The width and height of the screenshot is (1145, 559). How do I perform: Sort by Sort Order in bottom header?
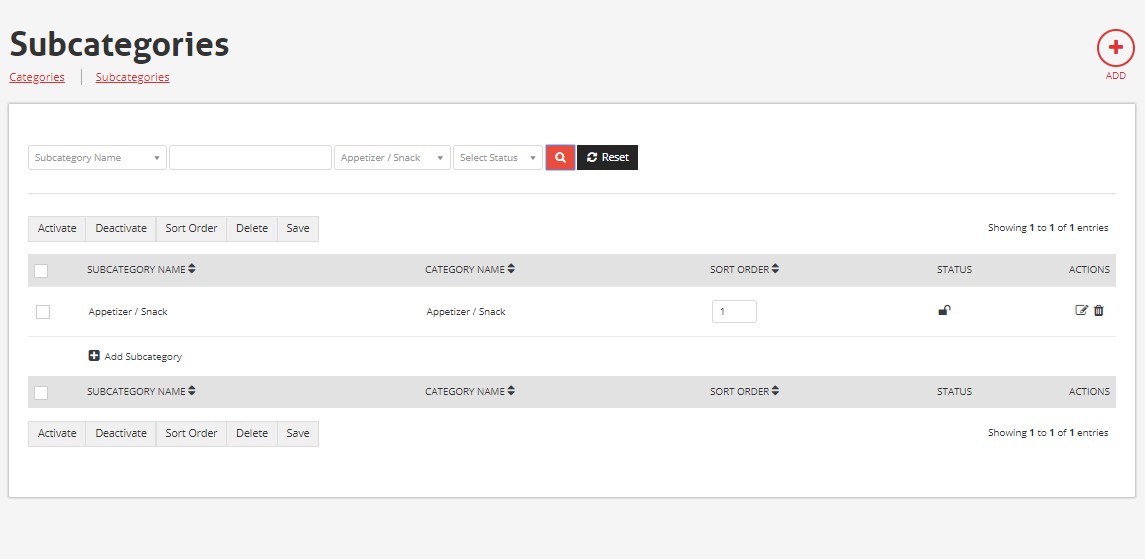point(744,391)
